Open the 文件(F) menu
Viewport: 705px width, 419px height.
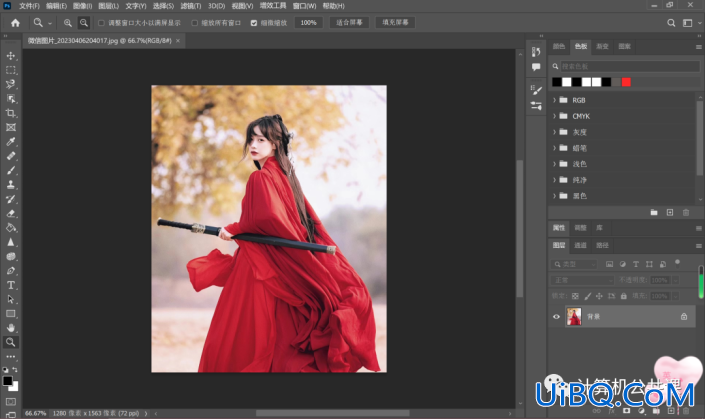pos(29,6)
